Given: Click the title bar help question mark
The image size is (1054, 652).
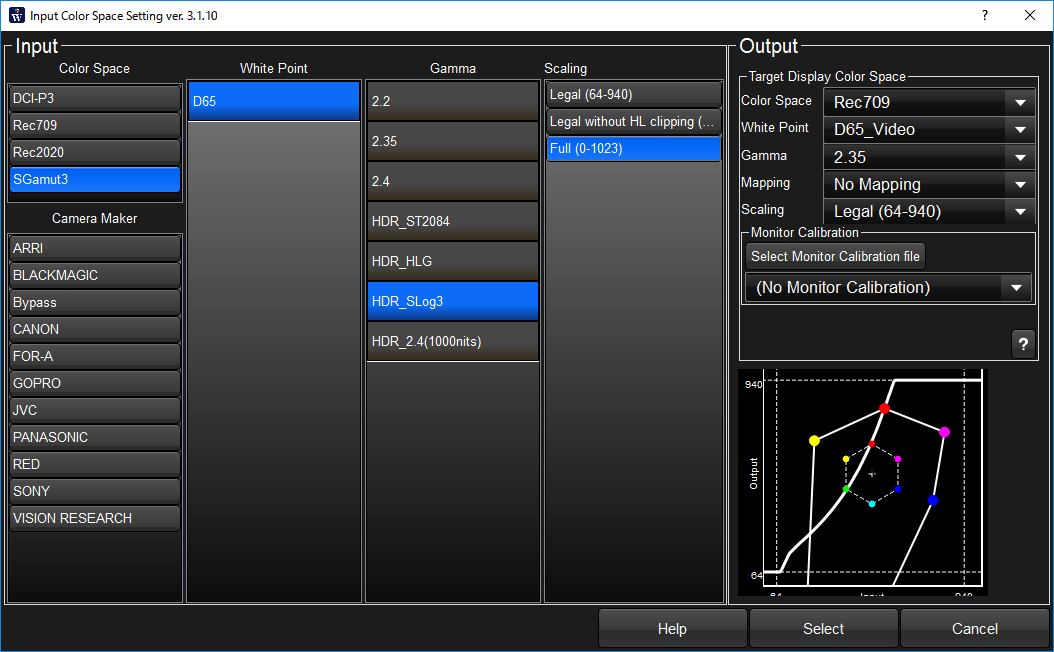Looking at the screenshot, I should (985, 15).
